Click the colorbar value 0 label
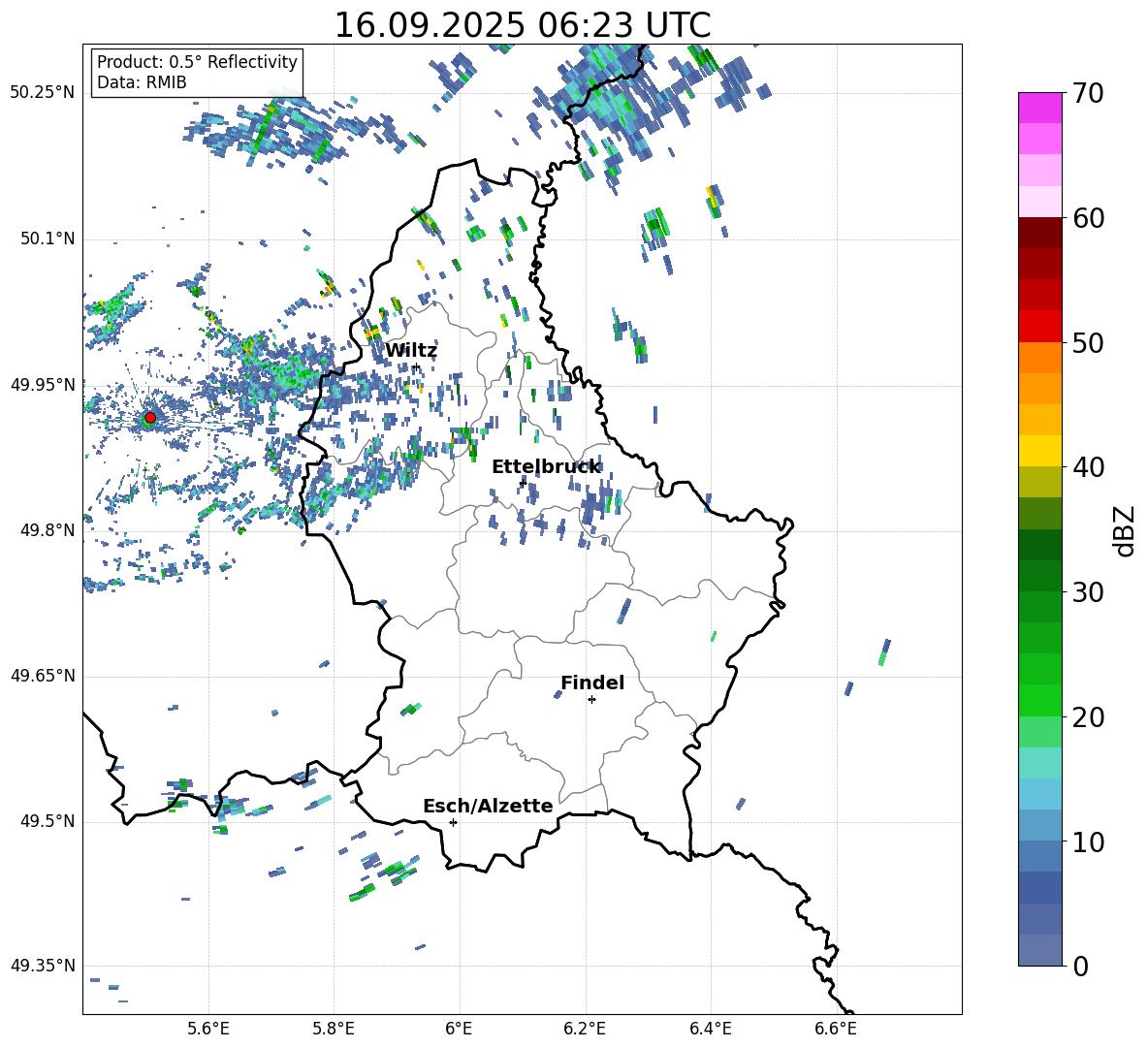 pos(1079,966)
